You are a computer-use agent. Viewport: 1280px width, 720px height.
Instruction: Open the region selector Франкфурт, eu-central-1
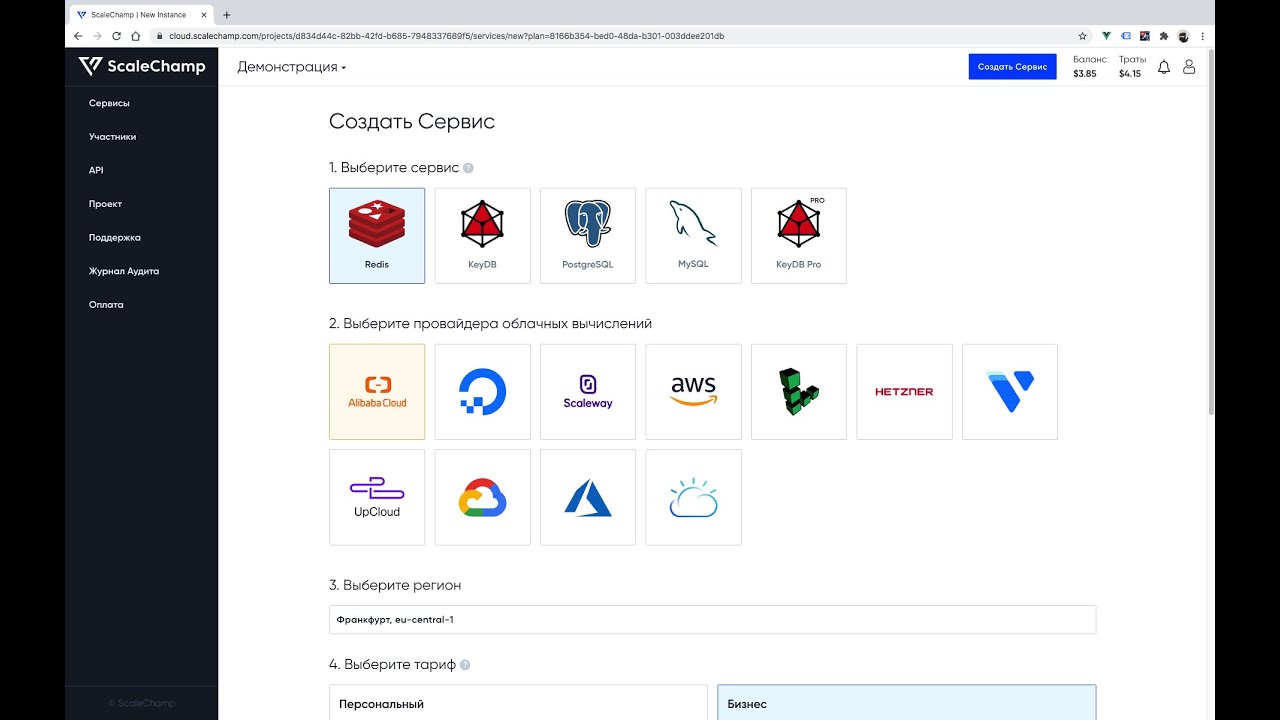[712, 619]
